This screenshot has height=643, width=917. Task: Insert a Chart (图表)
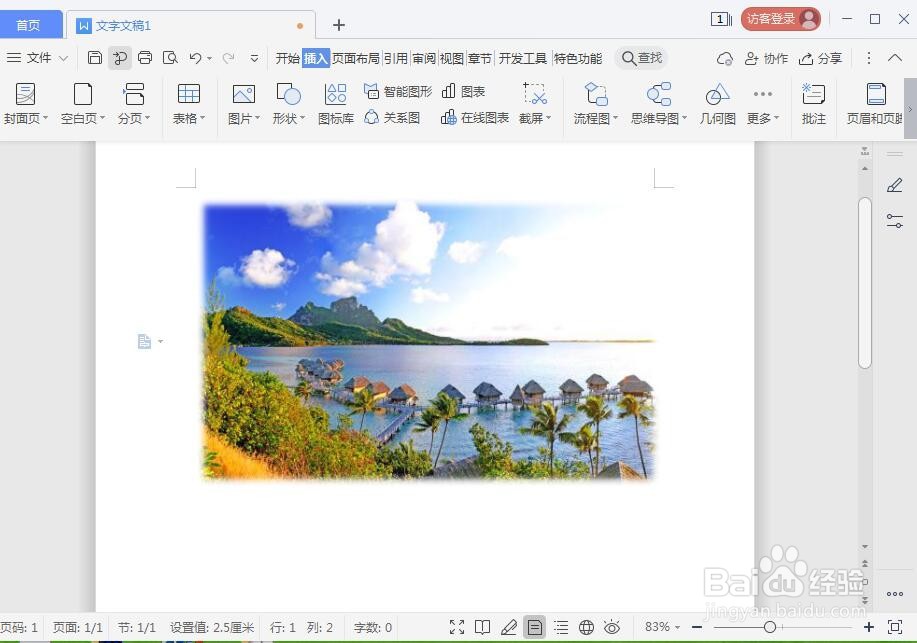click(x=463, y=91)
